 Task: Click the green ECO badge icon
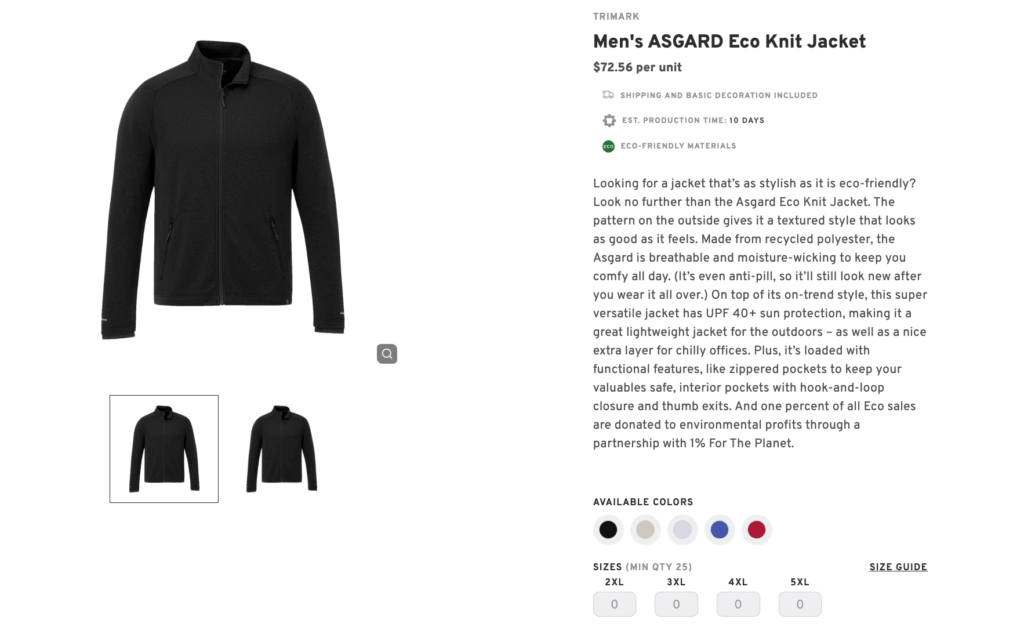(x=609, y=145)
